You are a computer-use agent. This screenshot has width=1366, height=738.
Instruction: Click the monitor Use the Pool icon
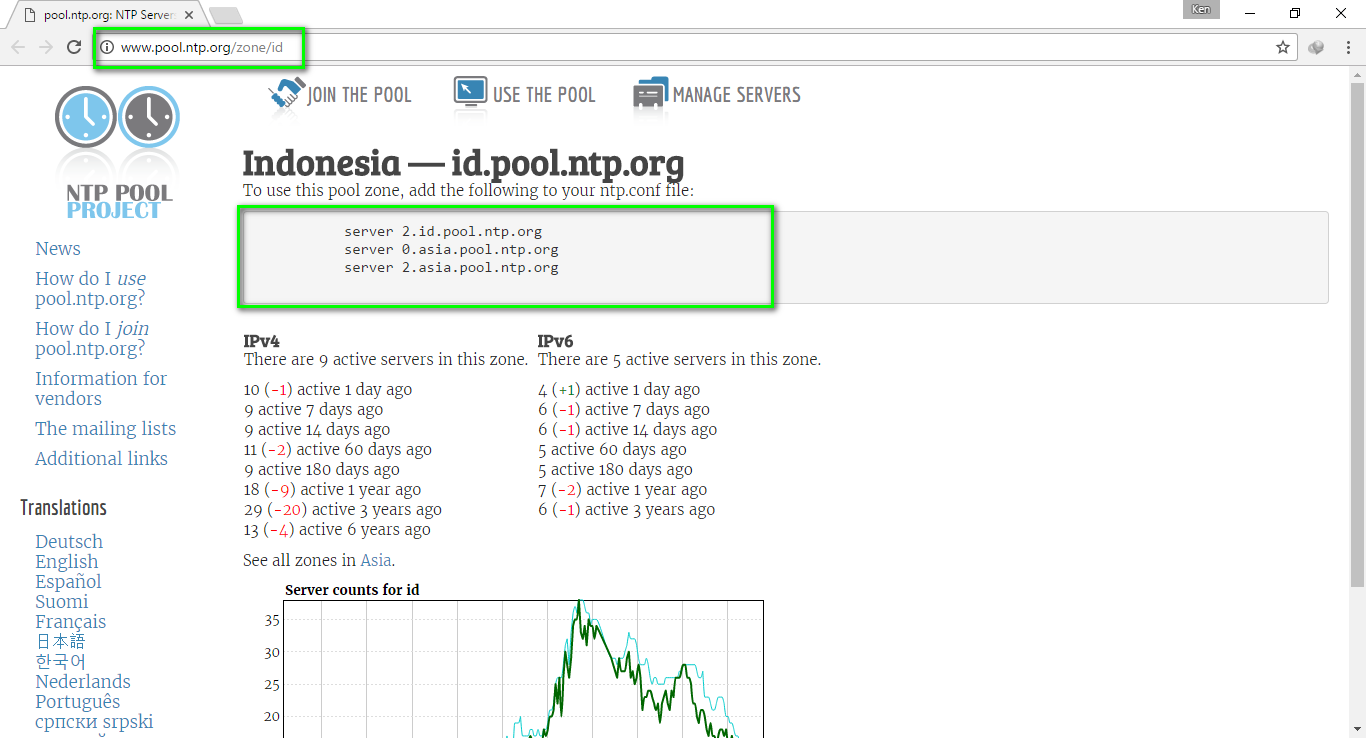tap(470, 92)
